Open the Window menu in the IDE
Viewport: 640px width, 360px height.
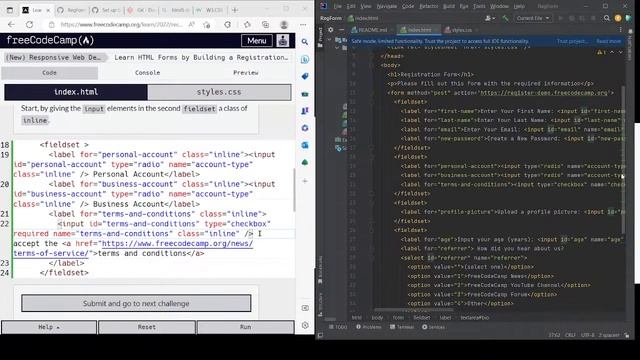(x=499, y=6)
